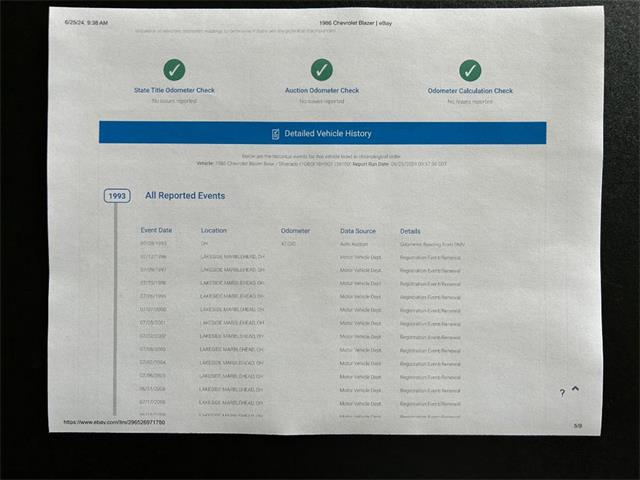Image resolution: width=640 pixels, height=480 pixels.
Task: Click the 1986 Chevrolet Blazer | eBay page title
Action: coord(356,23)
